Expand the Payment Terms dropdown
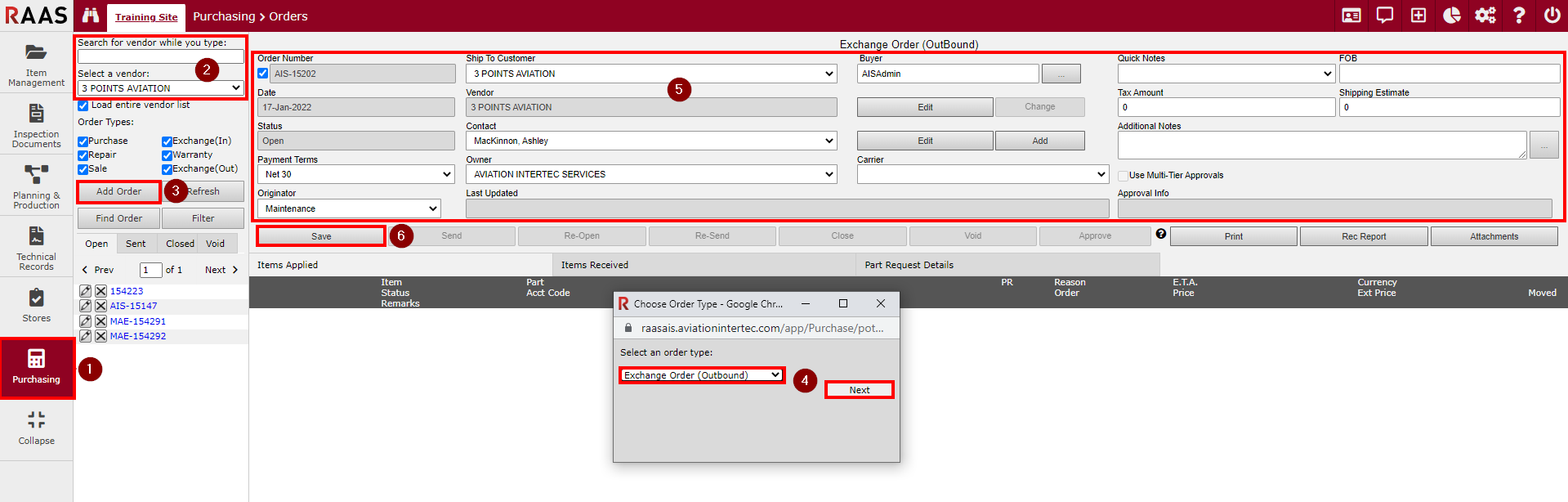Viewport: 1568px width, 502px height. [355, 174]
